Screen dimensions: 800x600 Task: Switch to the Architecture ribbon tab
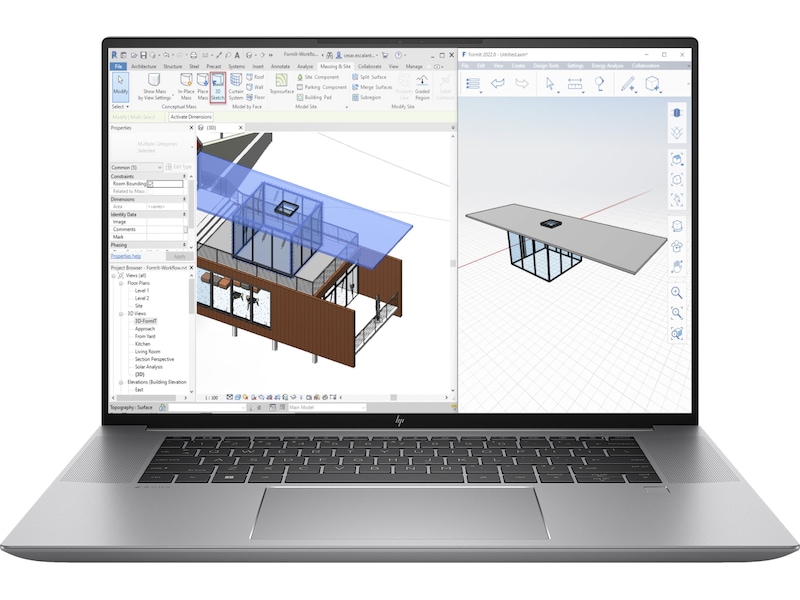pos(144,66)
